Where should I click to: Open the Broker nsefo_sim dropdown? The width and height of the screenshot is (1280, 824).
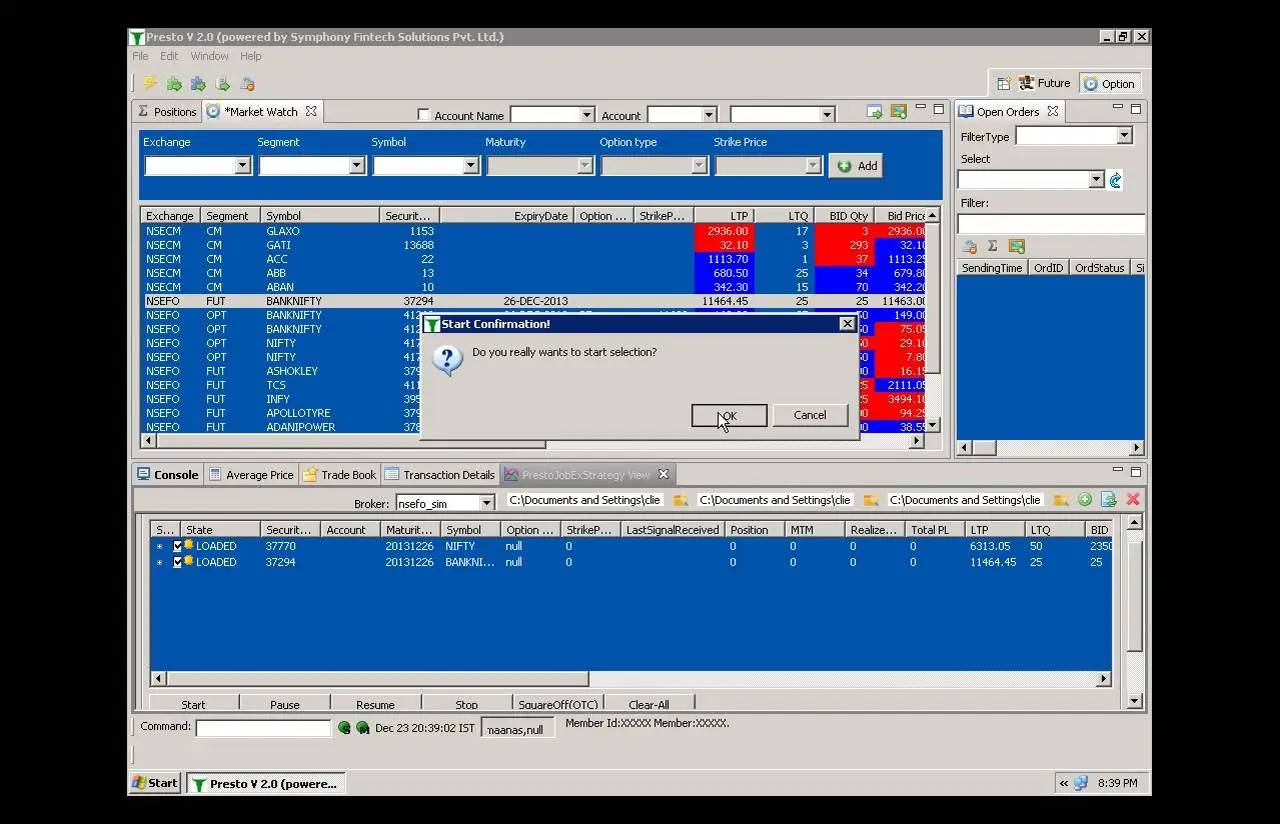pyautogui.click(x=487, y=503)
